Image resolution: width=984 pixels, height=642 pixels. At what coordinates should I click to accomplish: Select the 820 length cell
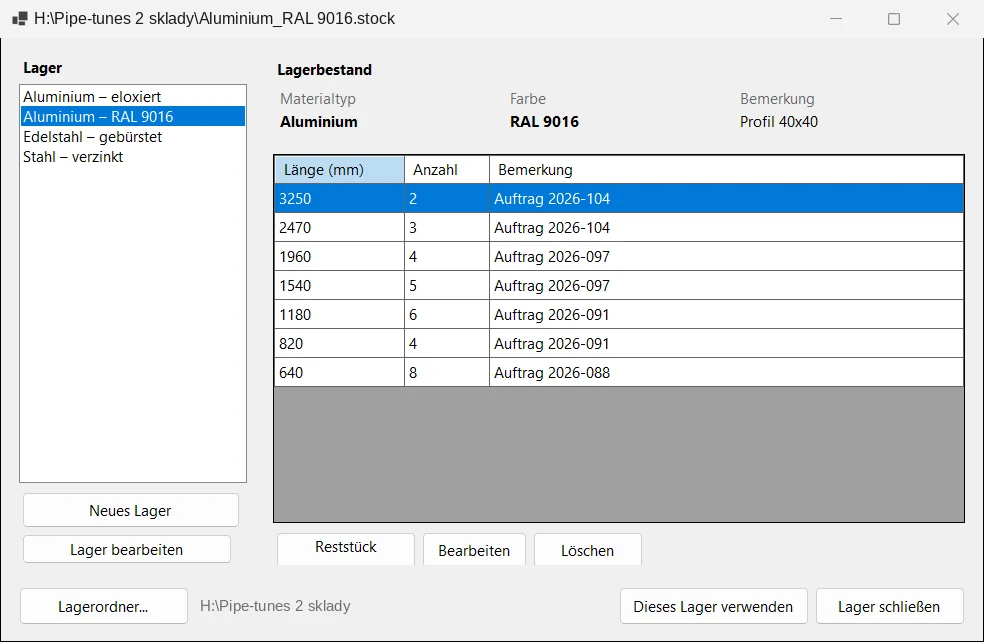pyautogui.click(x=340, y=343)
